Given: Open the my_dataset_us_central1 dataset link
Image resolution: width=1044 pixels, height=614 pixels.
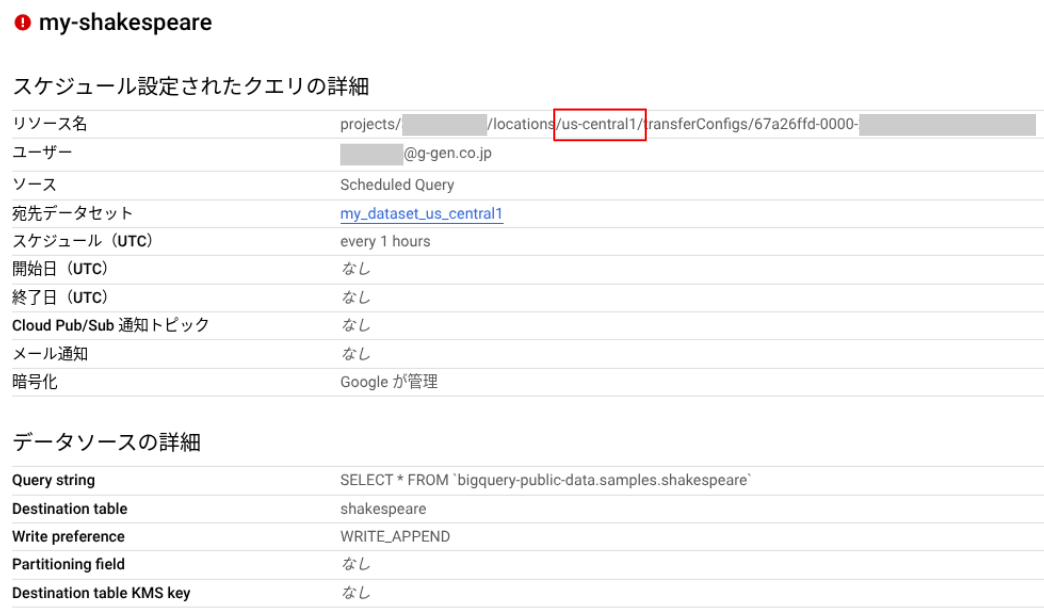Looking at the screenshot, I should (x=421, y=214).
